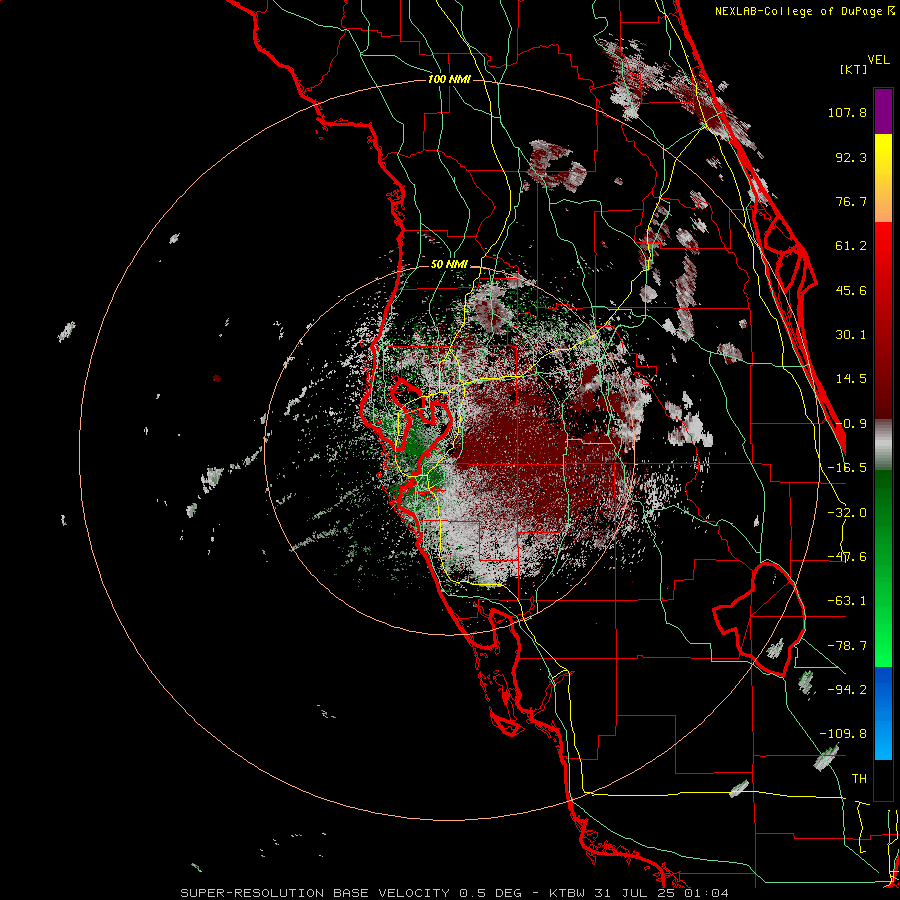
Task: Select the -78.7 legend value
Action: point(847,646)
